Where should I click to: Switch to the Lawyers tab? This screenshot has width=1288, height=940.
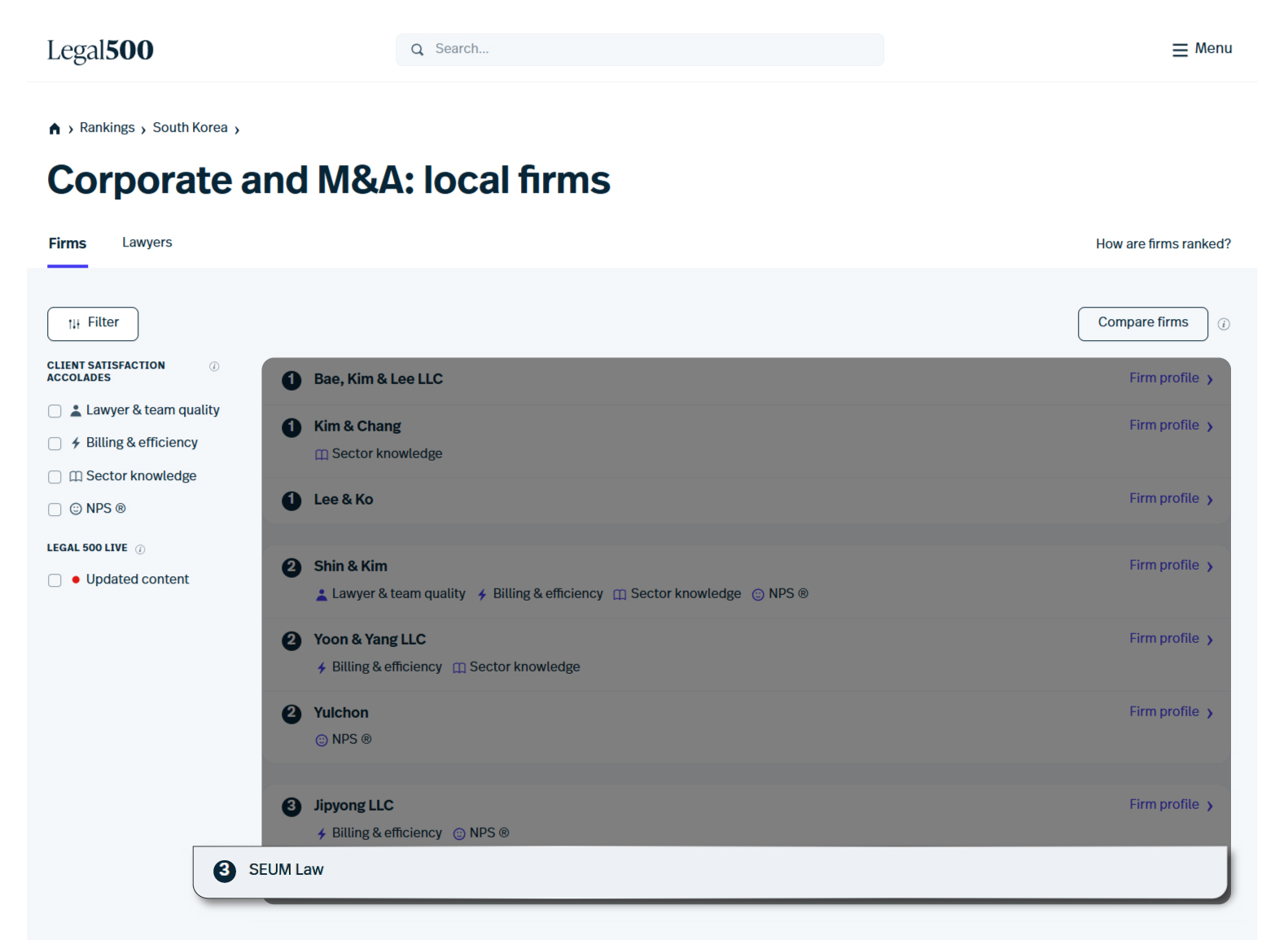click(147, 243)
